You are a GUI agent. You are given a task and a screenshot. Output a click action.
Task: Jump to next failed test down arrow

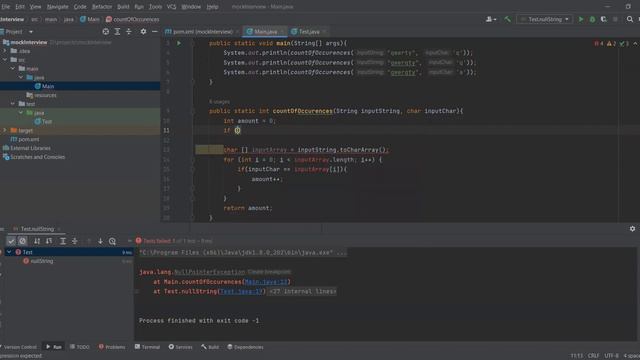100,241
